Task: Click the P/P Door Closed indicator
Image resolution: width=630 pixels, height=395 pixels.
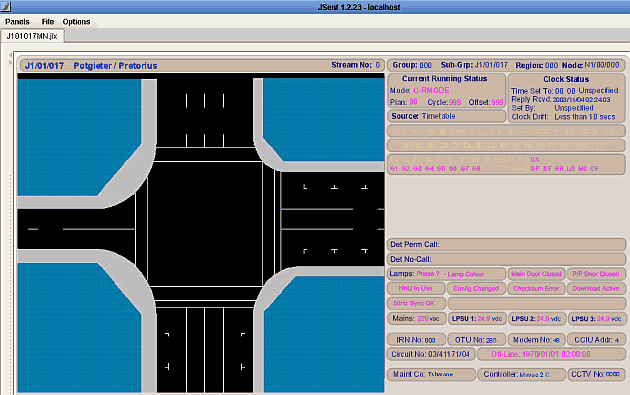Action: (596, 274)
